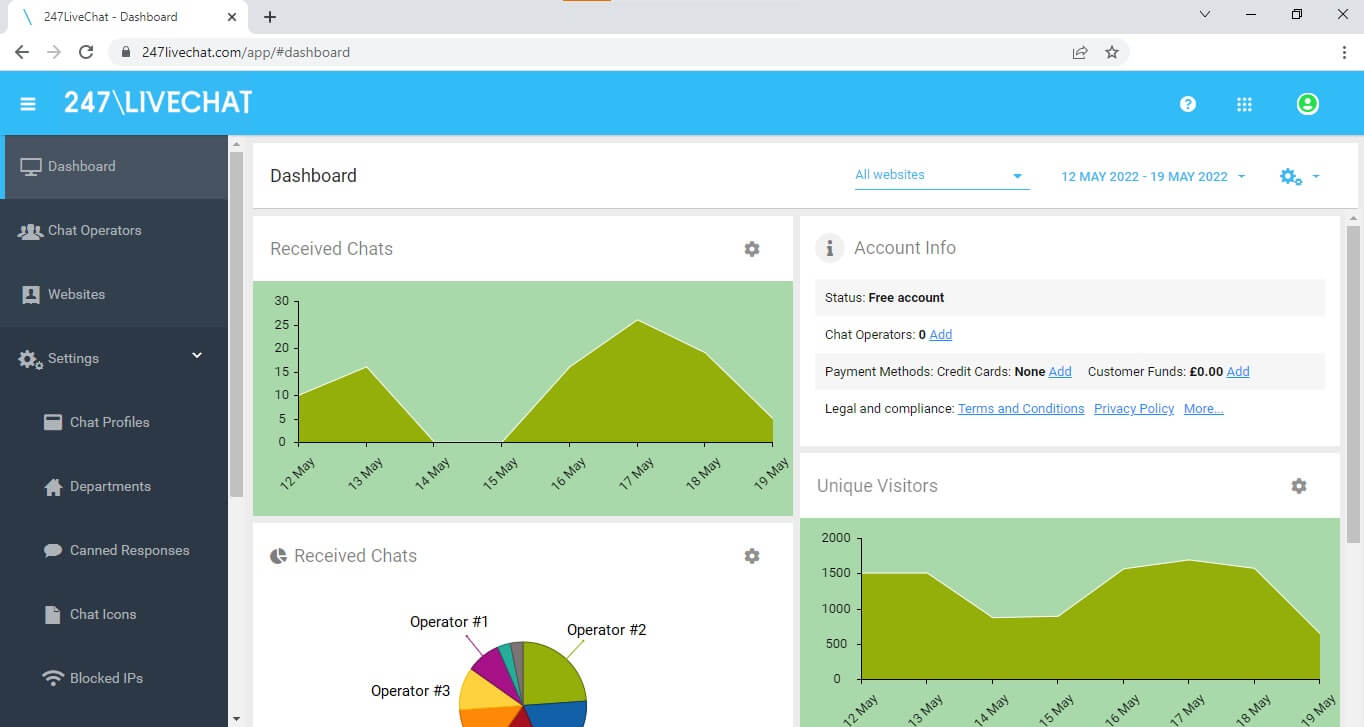Click the sidebar vertical scrollbar
1364x727 pixels.
[x=236, y=323]
